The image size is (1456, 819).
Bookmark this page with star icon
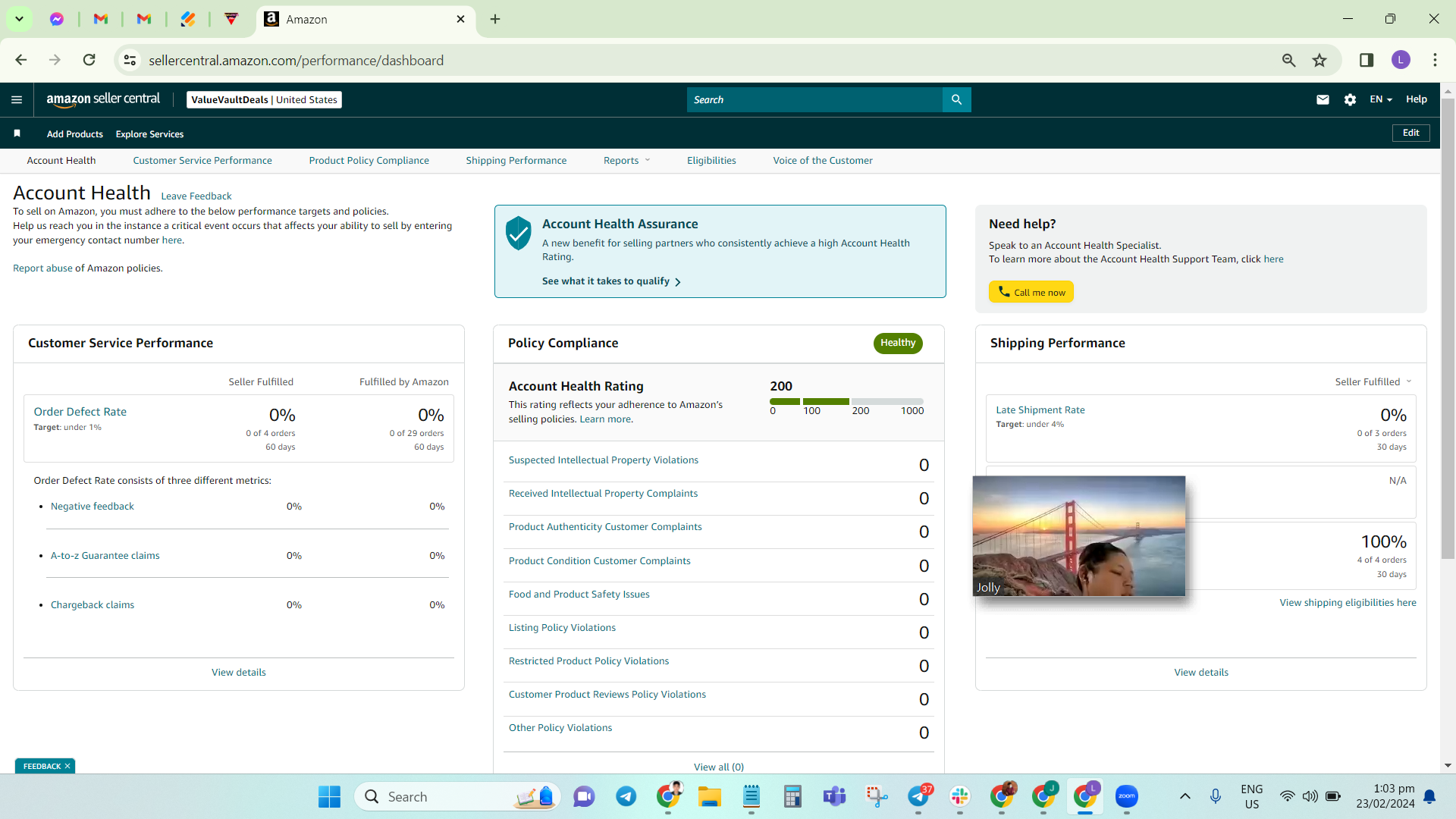tap(1319, 60)
